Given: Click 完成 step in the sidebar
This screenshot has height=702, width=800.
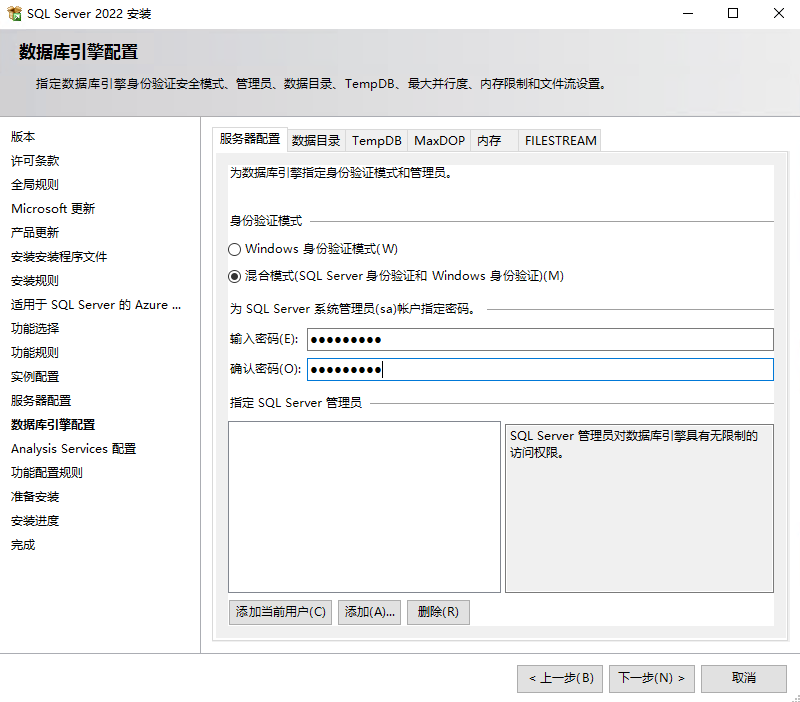Looking at the screenshot, I should 23,545.
